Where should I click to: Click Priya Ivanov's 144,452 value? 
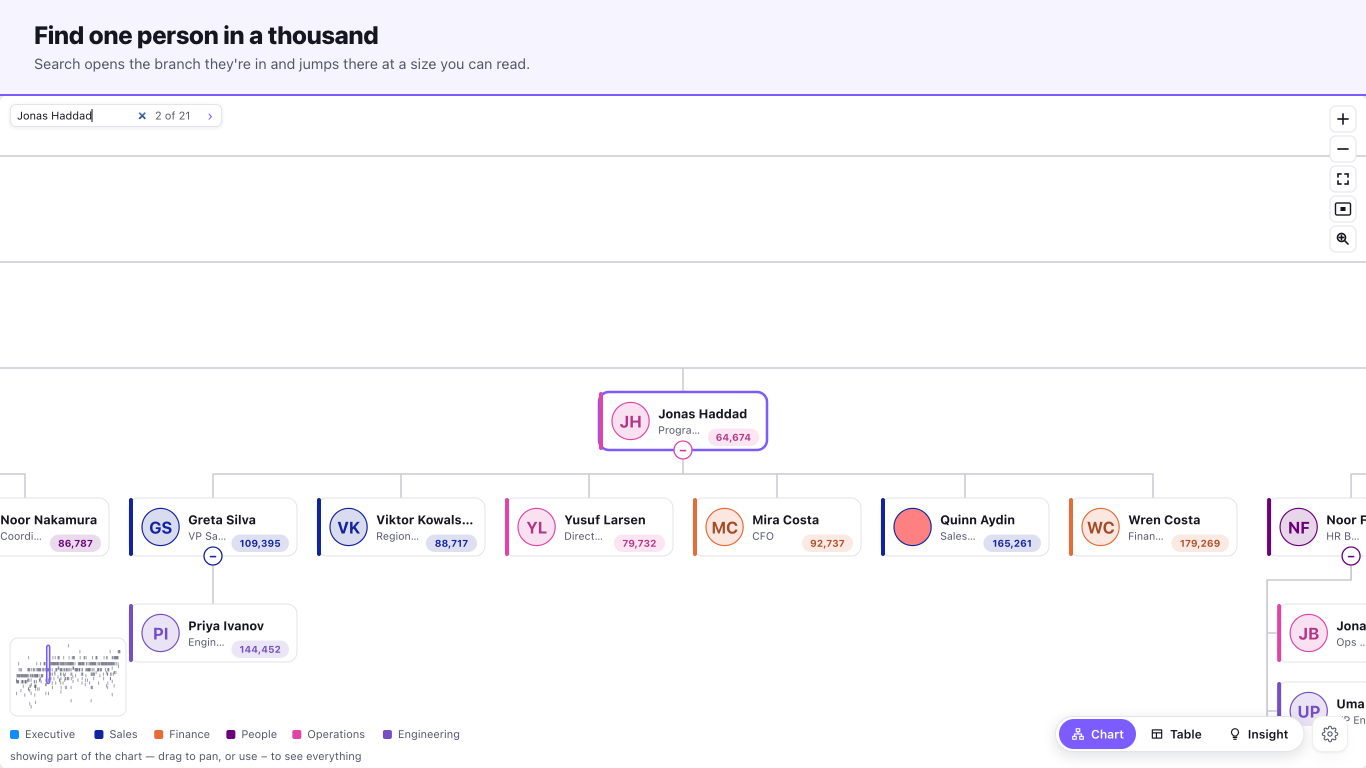click(x=260, y=649)
